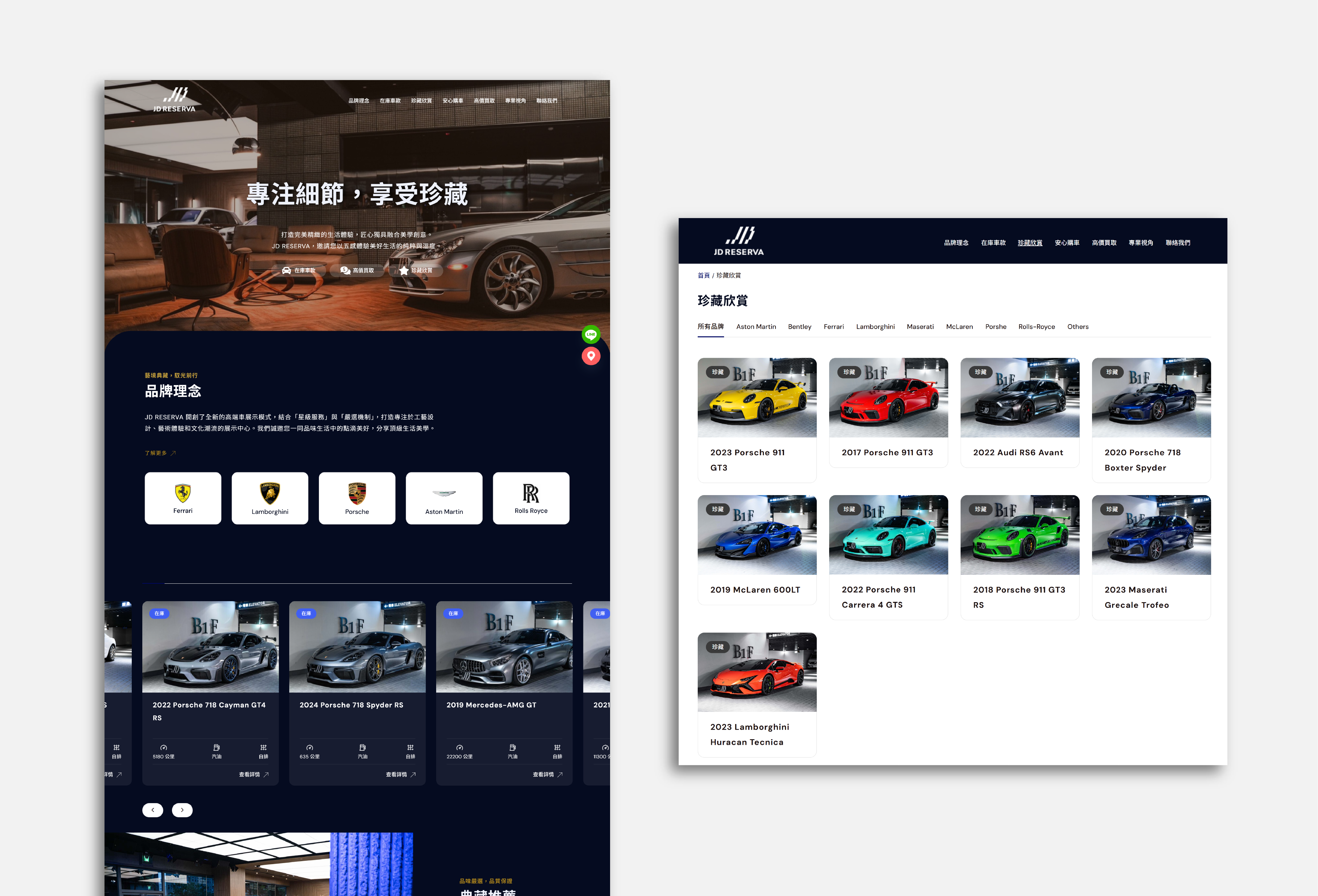
Task: Click the previous arrow of the car carousel
Action: [153, 810]
